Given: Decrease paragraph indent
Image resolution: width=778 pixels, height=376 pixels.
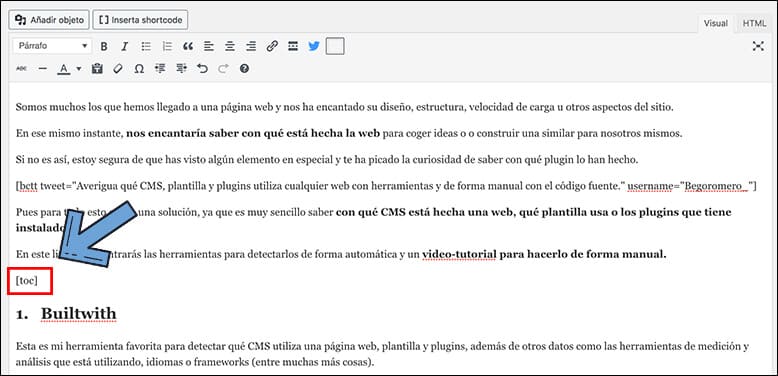Looking at the screenshot, I should pos(160,69).
